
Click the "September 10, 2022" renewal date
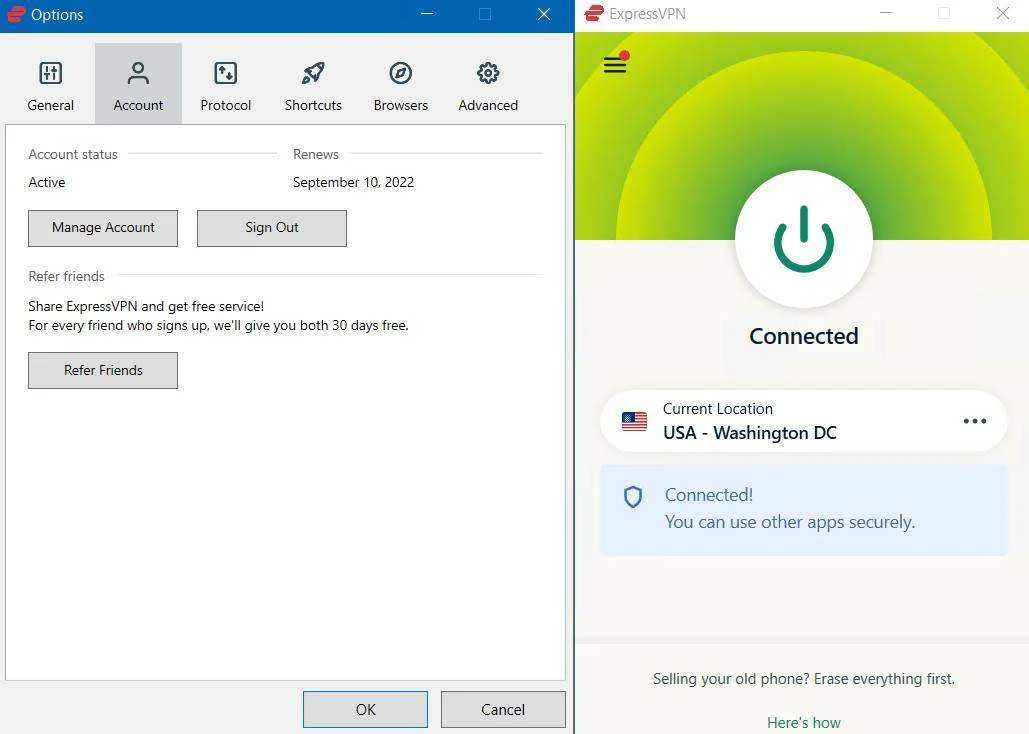353,183
